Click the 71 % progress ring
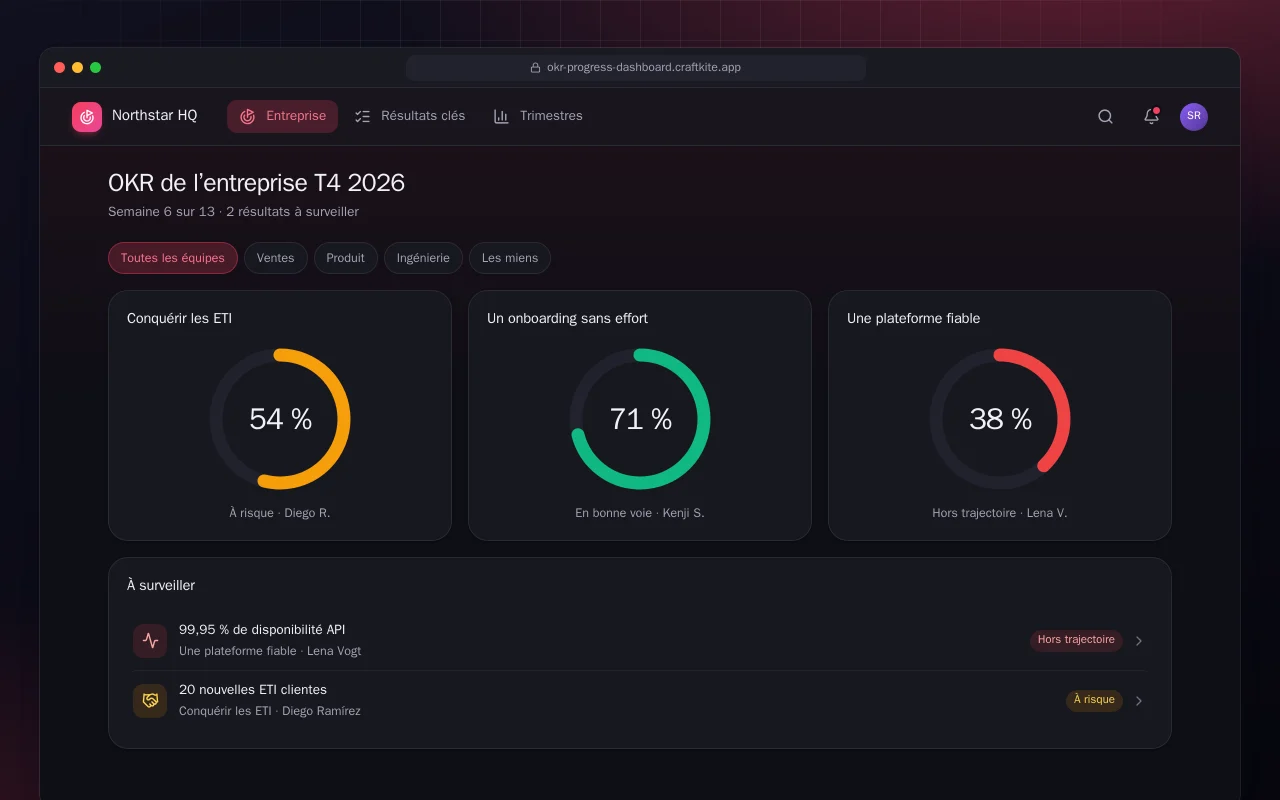This screenshot has height=800, width=1280. pyautogui.click(x=640, y=419)
